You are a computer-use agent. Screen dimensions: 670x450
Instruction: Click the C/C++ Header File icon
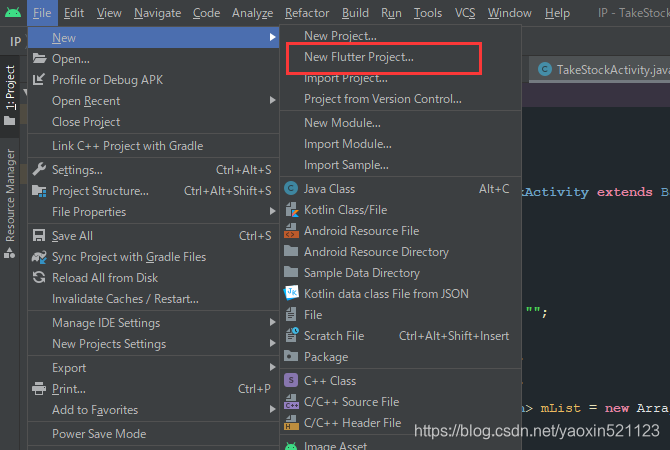point(291,422)
